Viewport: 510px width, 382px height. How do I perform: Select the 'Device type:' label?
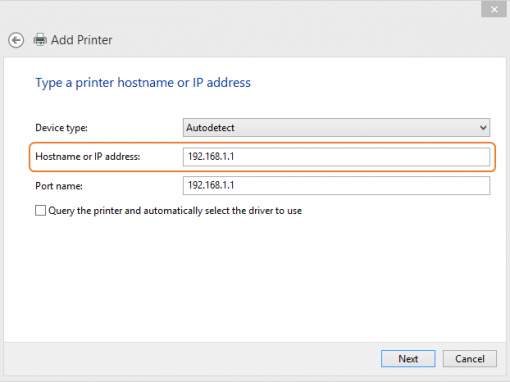(61, 128)
